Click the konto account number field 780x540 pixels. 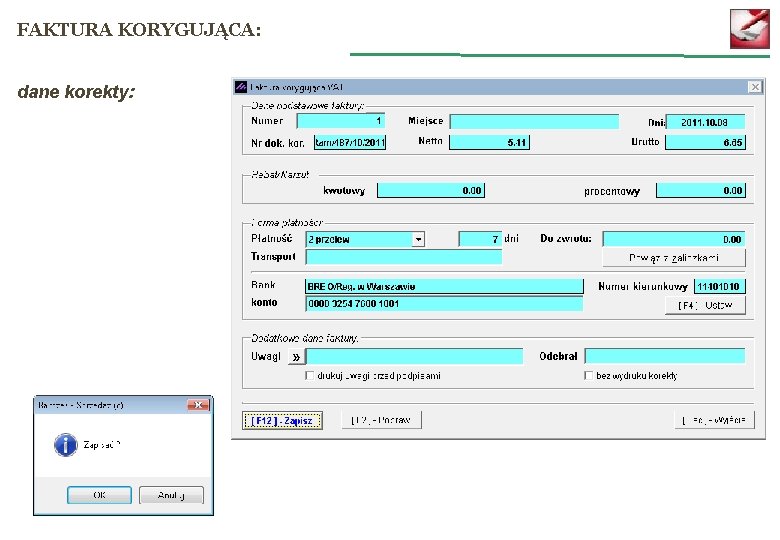click(444, 303)
